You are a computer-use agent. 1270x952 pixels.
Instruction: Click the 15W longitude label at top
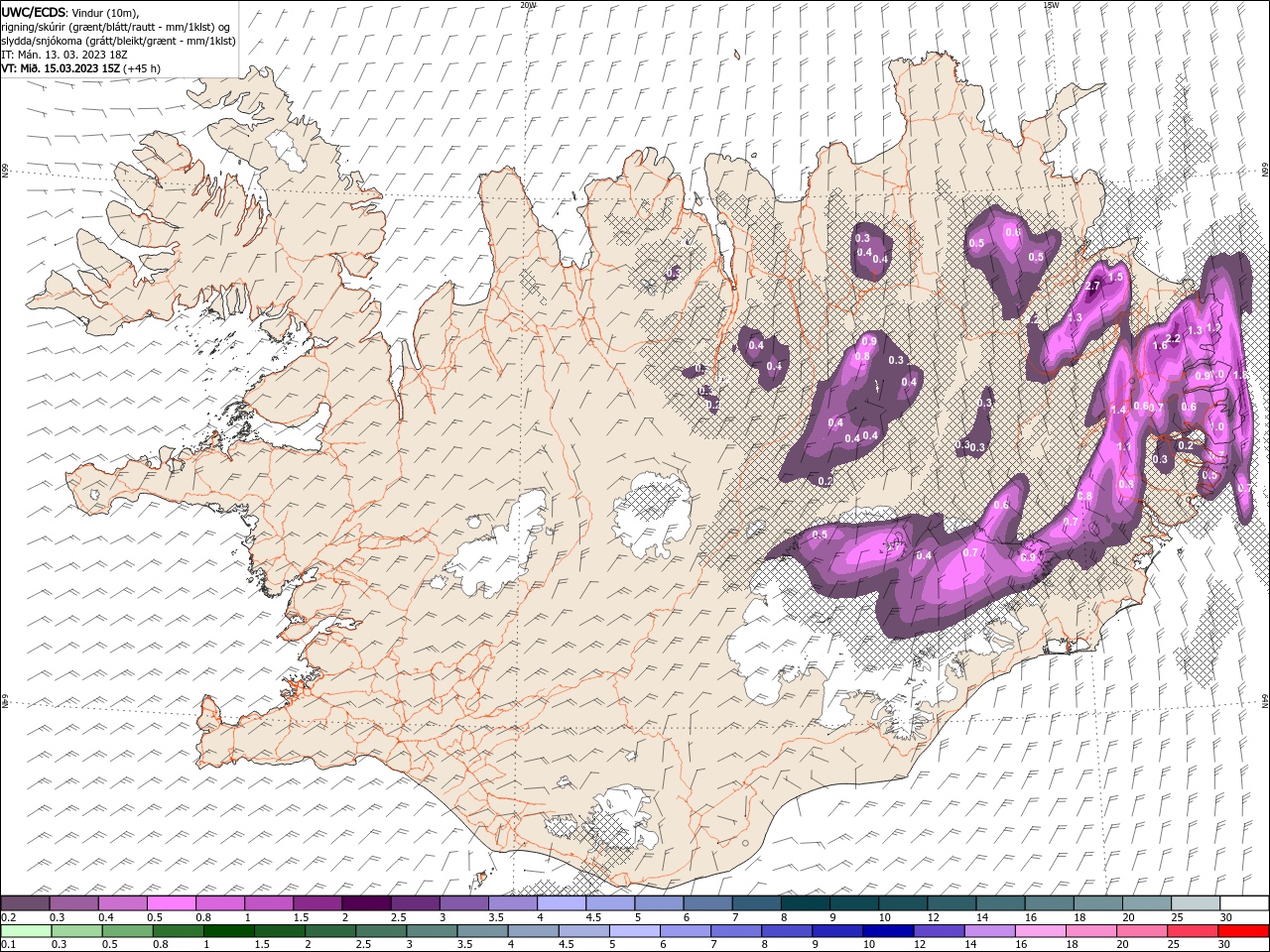click(1051, 5)
